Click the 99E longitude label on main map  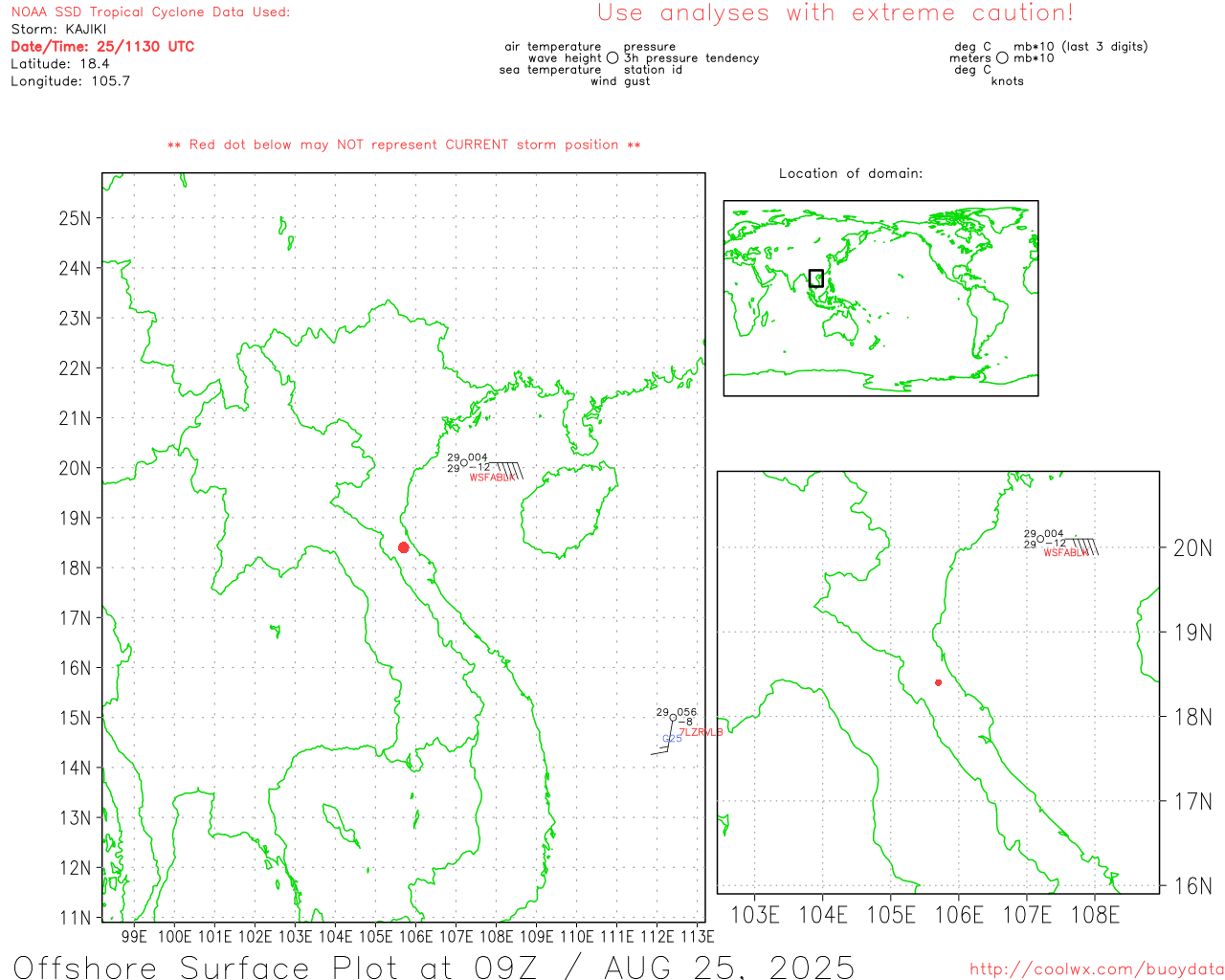pyautogui.click(x=134, y=936)
